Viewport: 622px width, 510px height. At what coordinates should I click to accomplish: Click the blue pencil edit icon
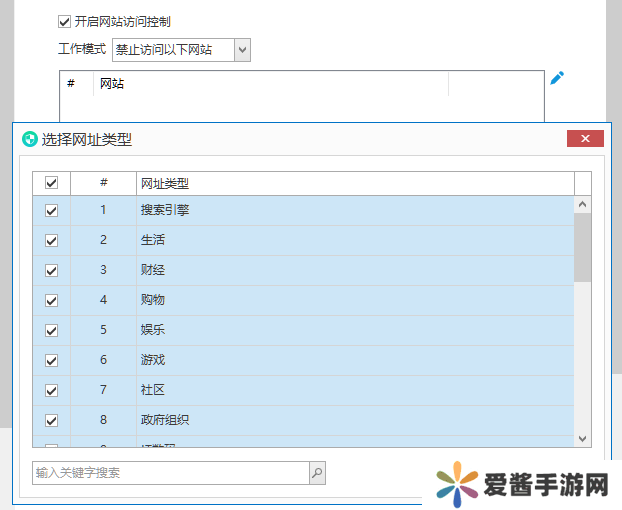557,78
